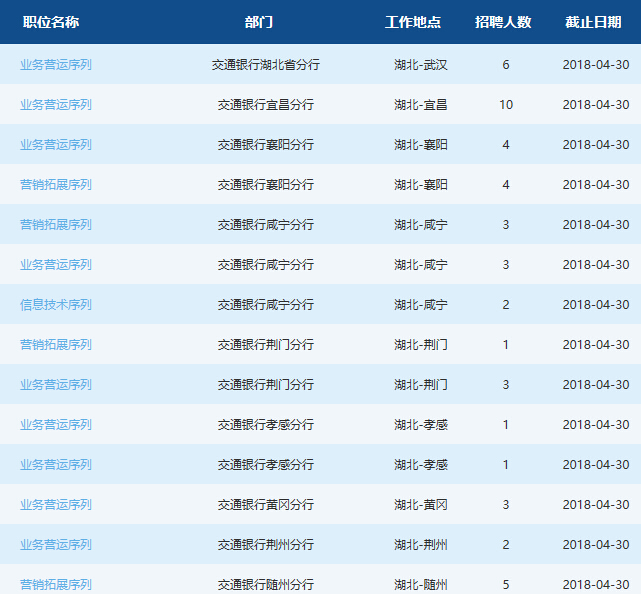Click the 湖北-武汉 location cell
Screen dimensions: 641x594
(421, 65)
